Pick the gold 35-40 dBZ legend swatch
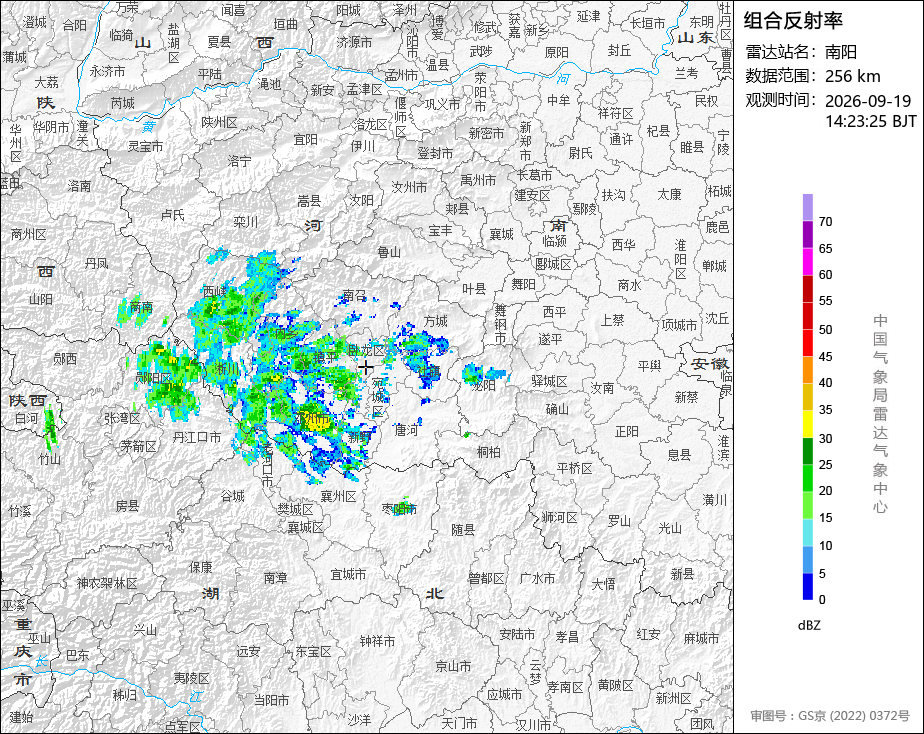 pyautogui.click(x=807, y=397)
